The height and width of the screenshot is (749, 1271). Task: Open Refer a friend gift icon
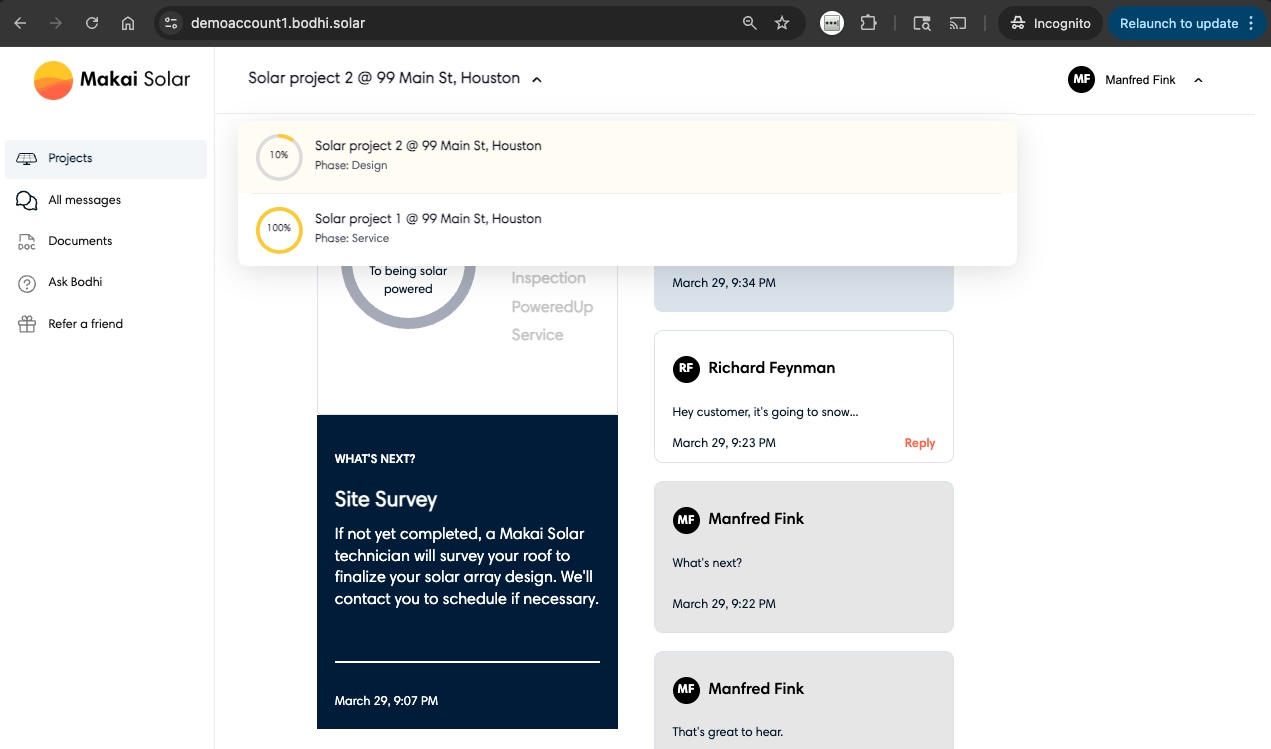(x=26, y=323)
